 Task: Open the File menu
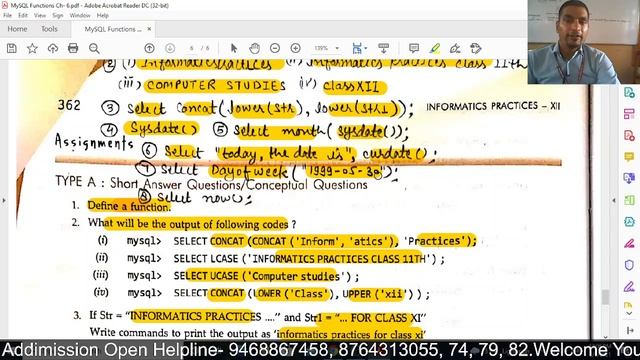(x=7, y=16)
